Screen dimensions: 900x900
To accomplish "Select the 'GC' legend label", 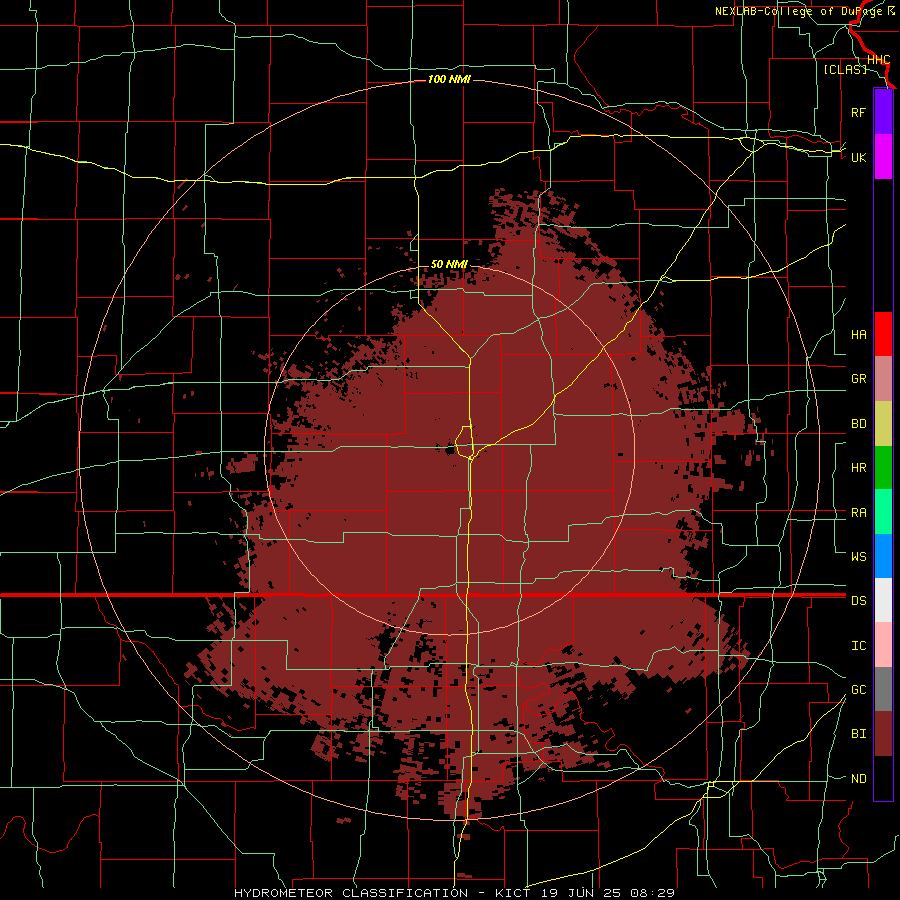I will tap(858, 690).
